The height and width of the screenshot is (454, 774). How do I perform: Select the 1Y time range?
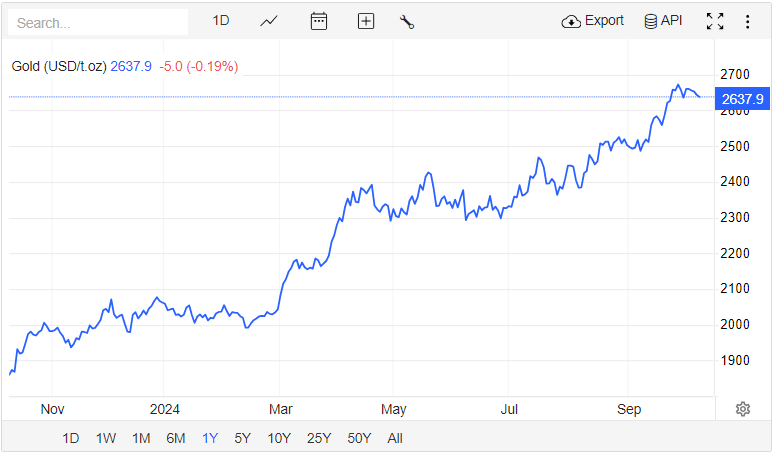[x=210, y=438]
